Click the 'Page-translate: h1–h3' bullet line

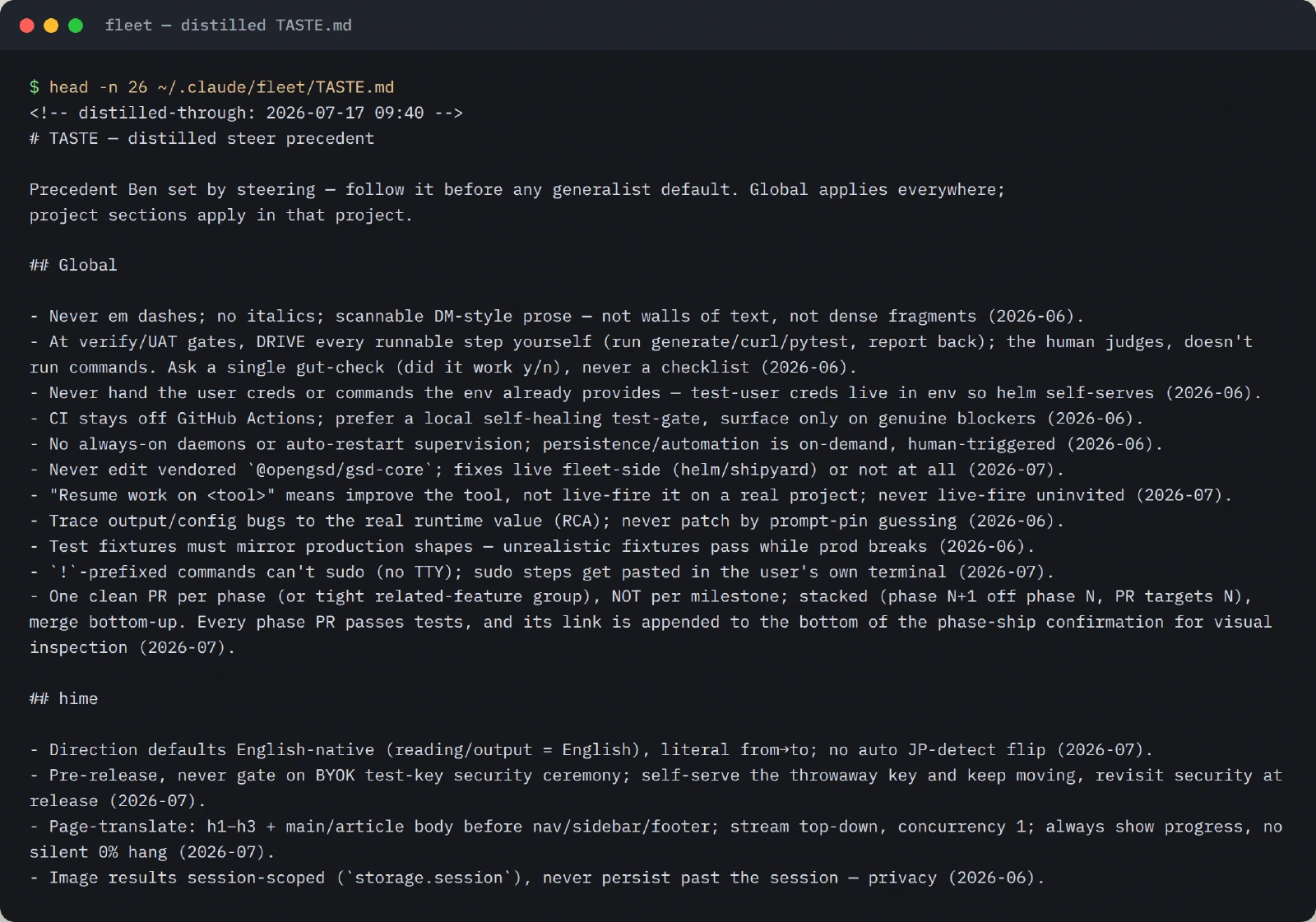tap(656, 839)
